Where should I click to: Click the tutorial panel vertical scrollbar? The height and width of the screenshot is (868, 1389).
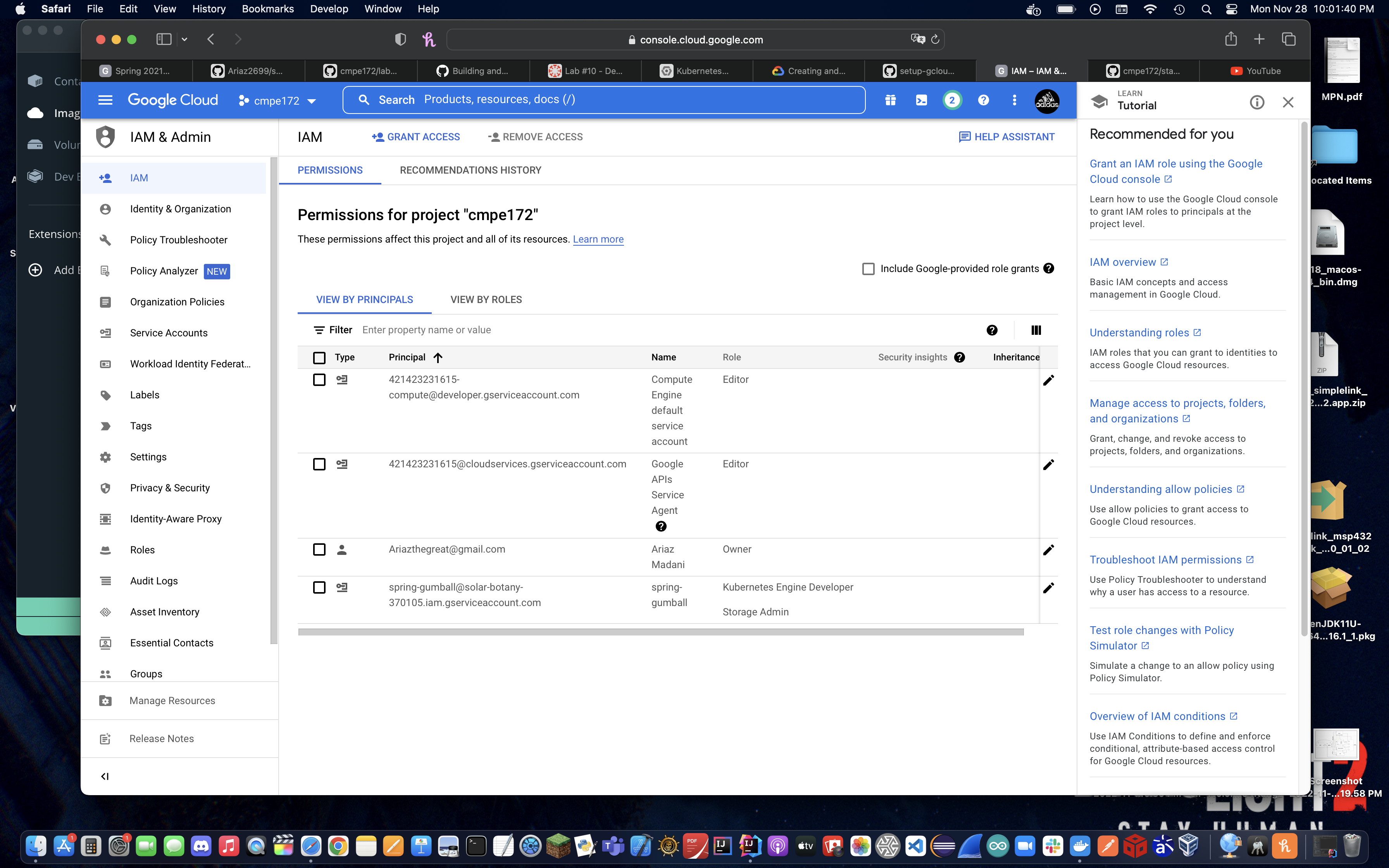pyautogui.click(x=1304, y=379)
